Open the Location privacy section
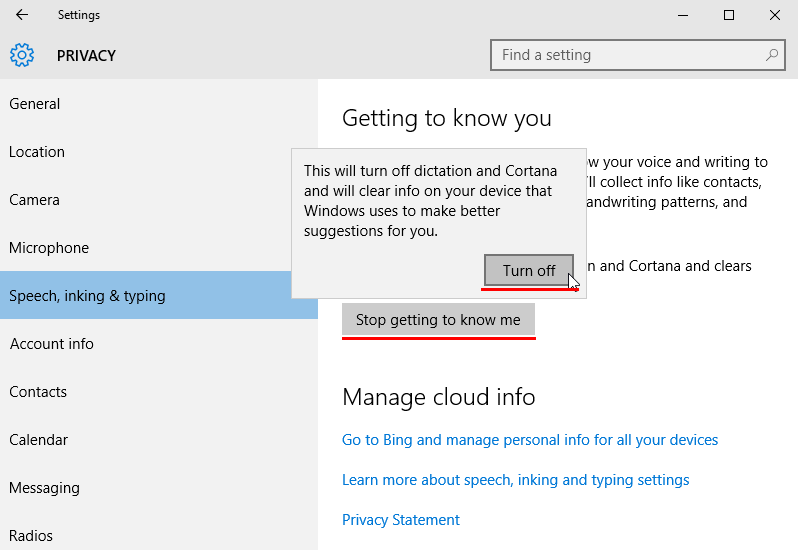The width and height of the screenshot is (798, 550). 159,152
